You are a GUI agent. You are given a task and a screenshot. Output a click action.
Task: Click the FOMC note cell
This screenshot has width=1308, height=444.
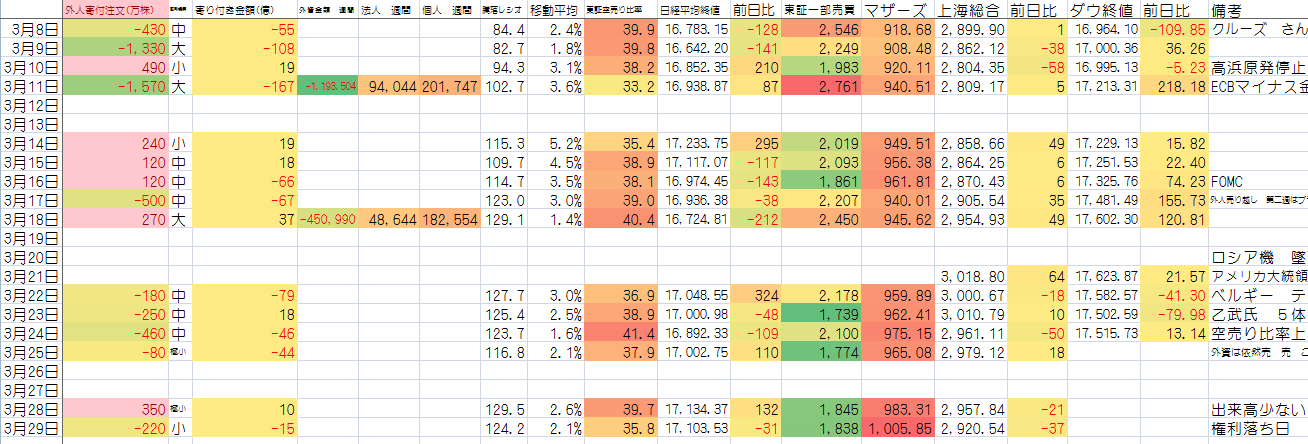pos(1256,182)
